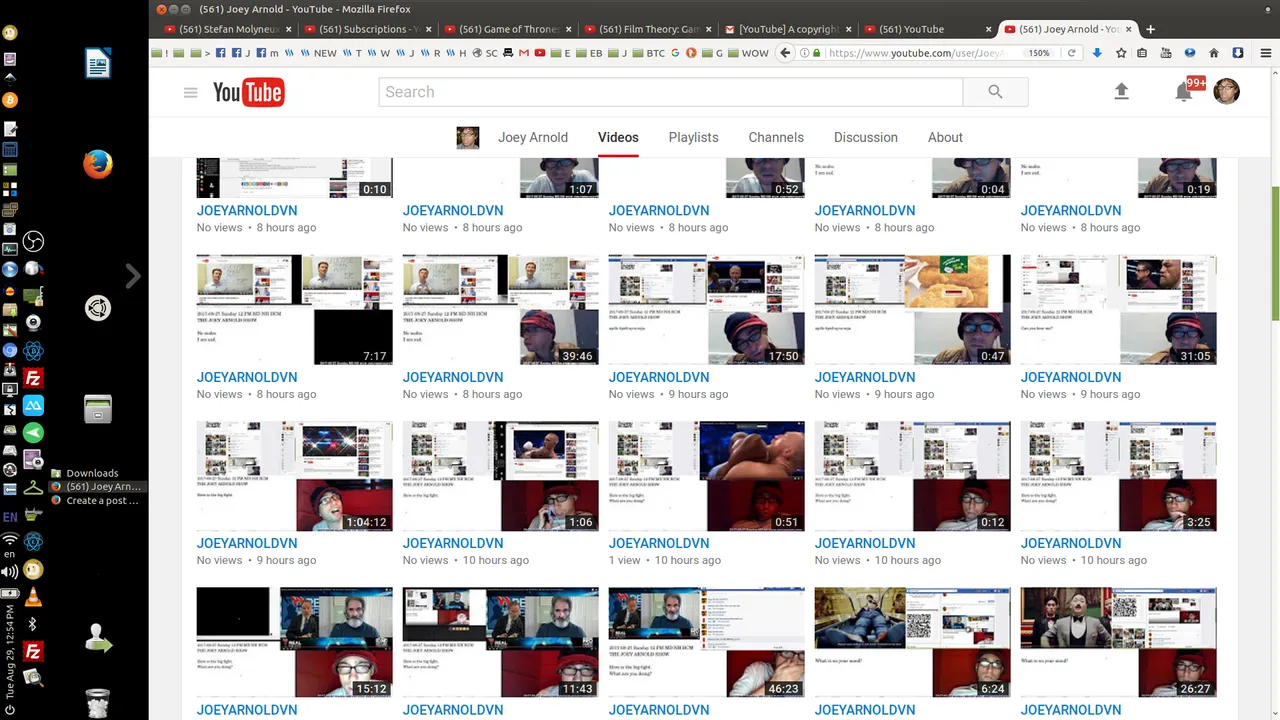The width and height of the screenshot is (1280, 720).
Task: Open a new tab with the plus button
Action: tap(1150, 29)
